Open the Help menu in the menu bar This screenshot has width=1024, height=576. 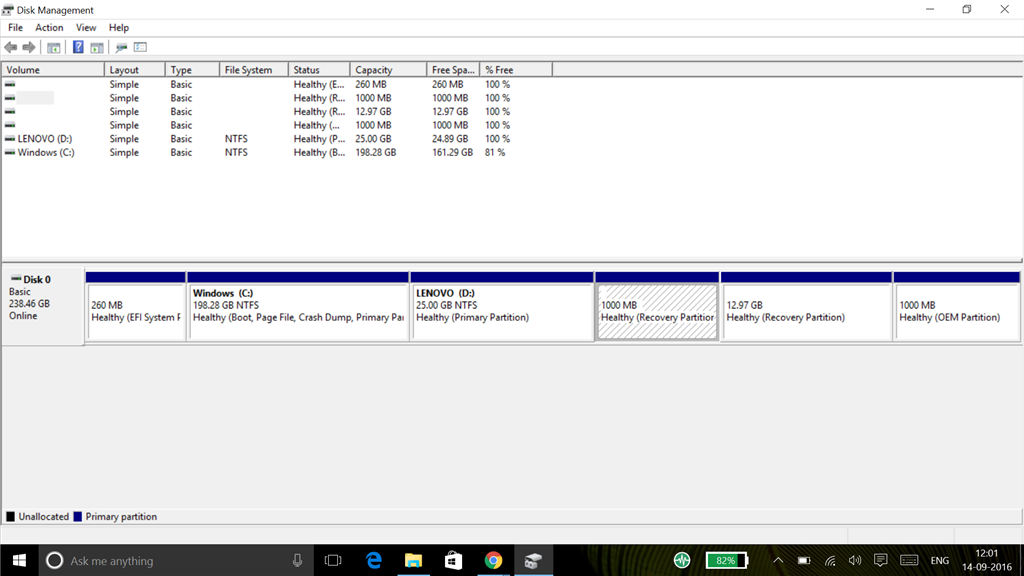click(x=119, y=27)
